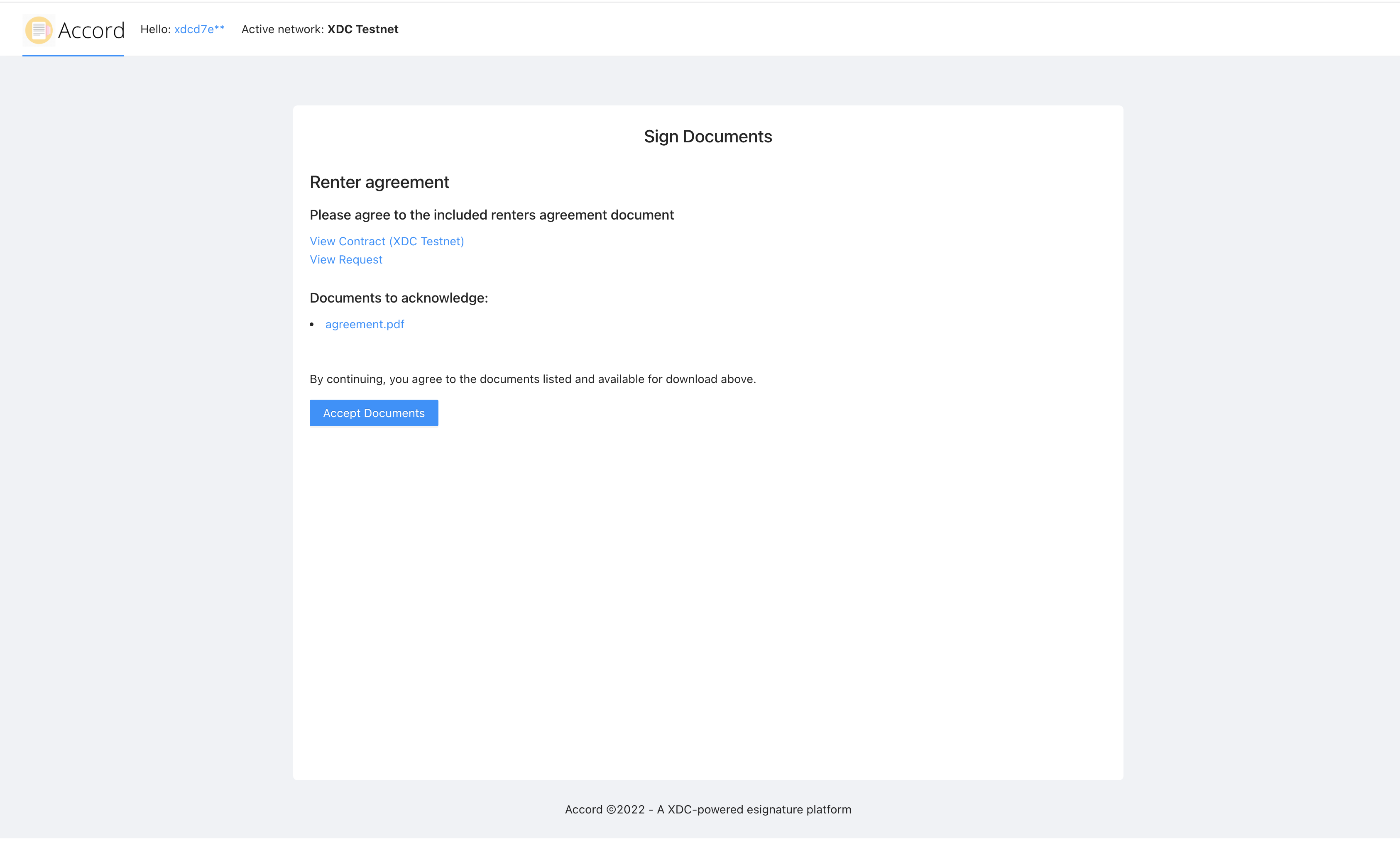Click the bullet before agreement.pdf

click(x=312, y=325)
